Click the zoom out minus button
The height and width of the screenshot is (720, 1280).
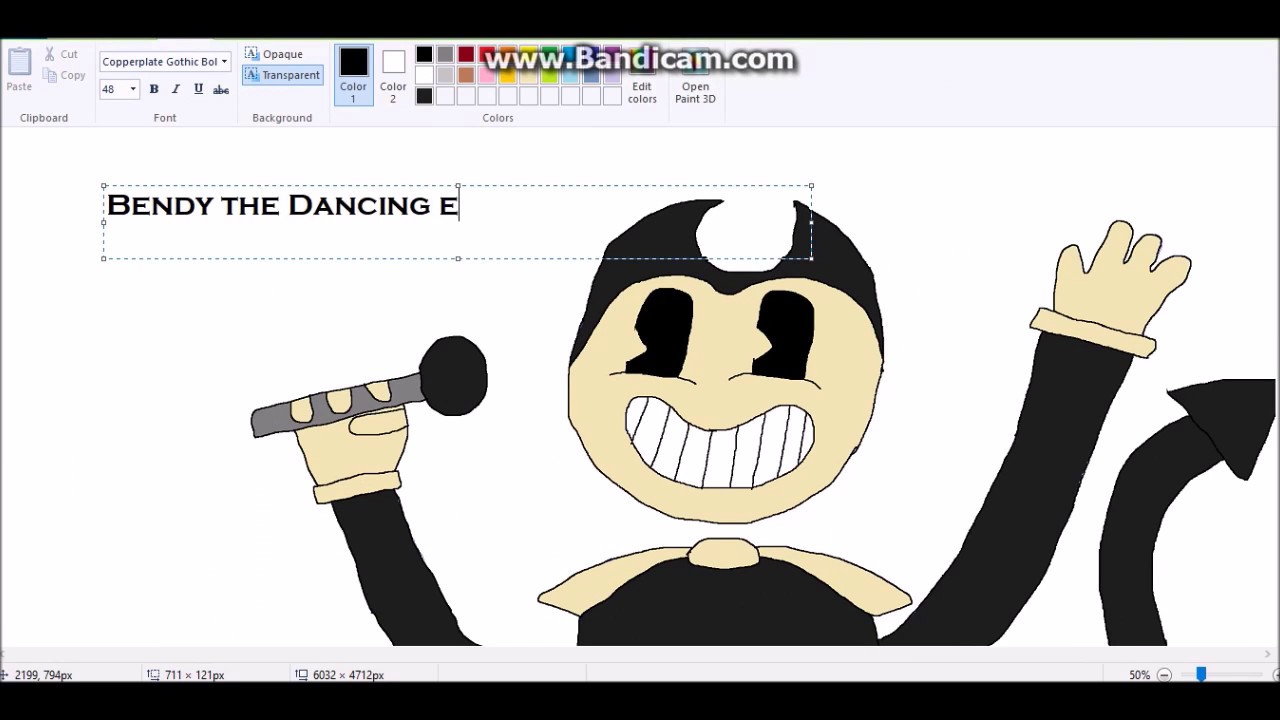[x=1164, y=675]
